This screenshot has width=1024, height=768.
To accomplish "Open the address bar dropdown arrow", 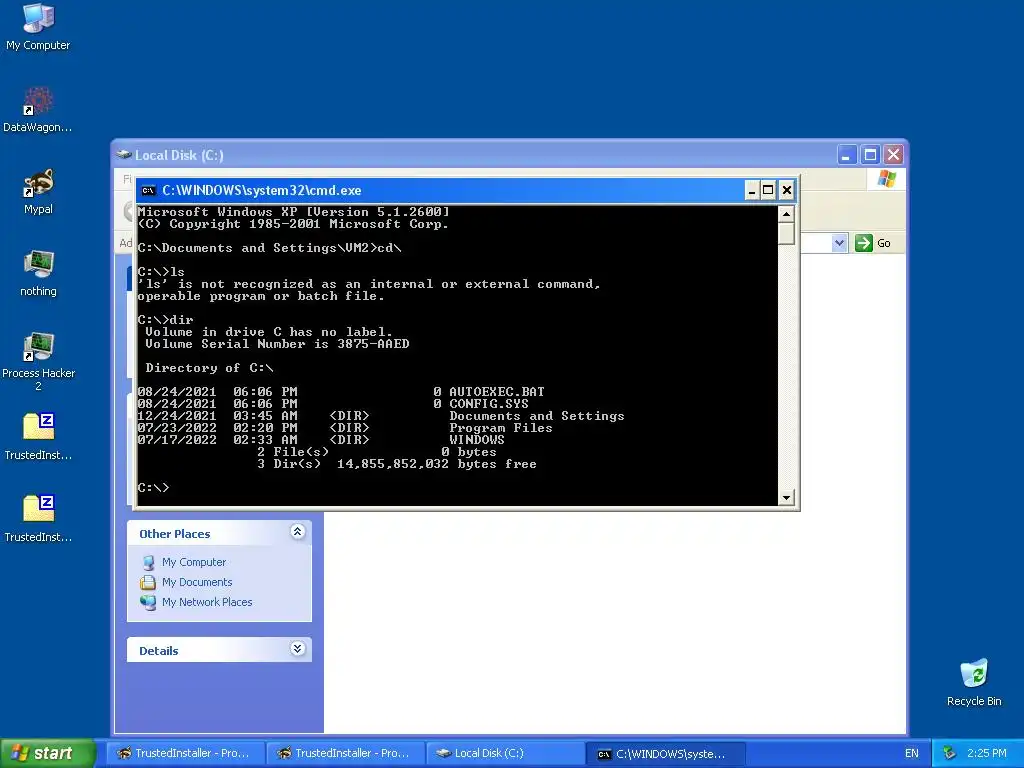I will point(839,243).
